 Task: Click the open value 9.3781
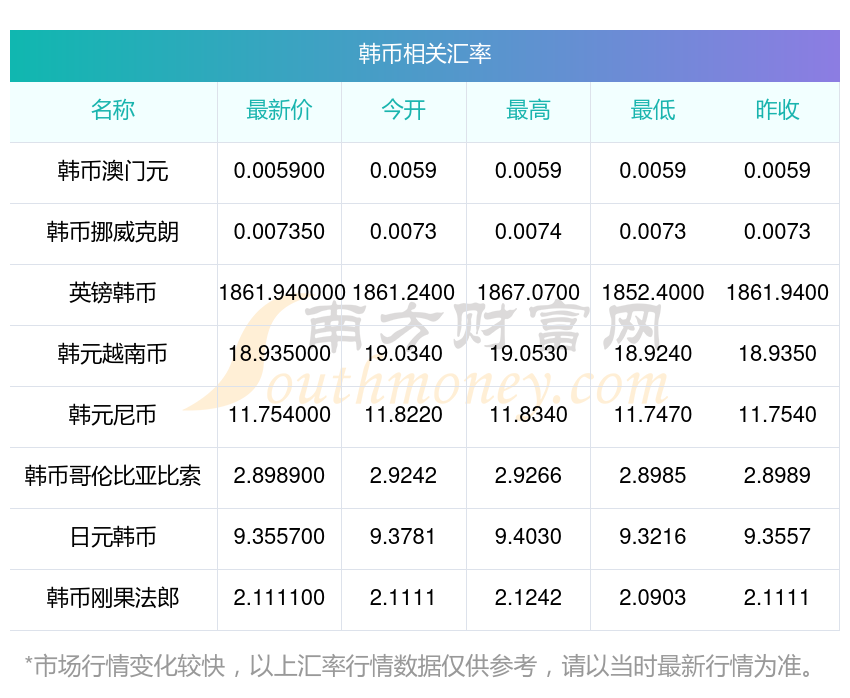coord(402,537)
